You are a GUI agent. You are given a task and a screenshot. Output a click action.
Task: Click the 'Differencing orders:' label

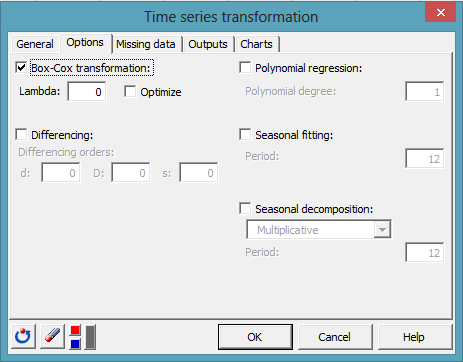[66, 152]
